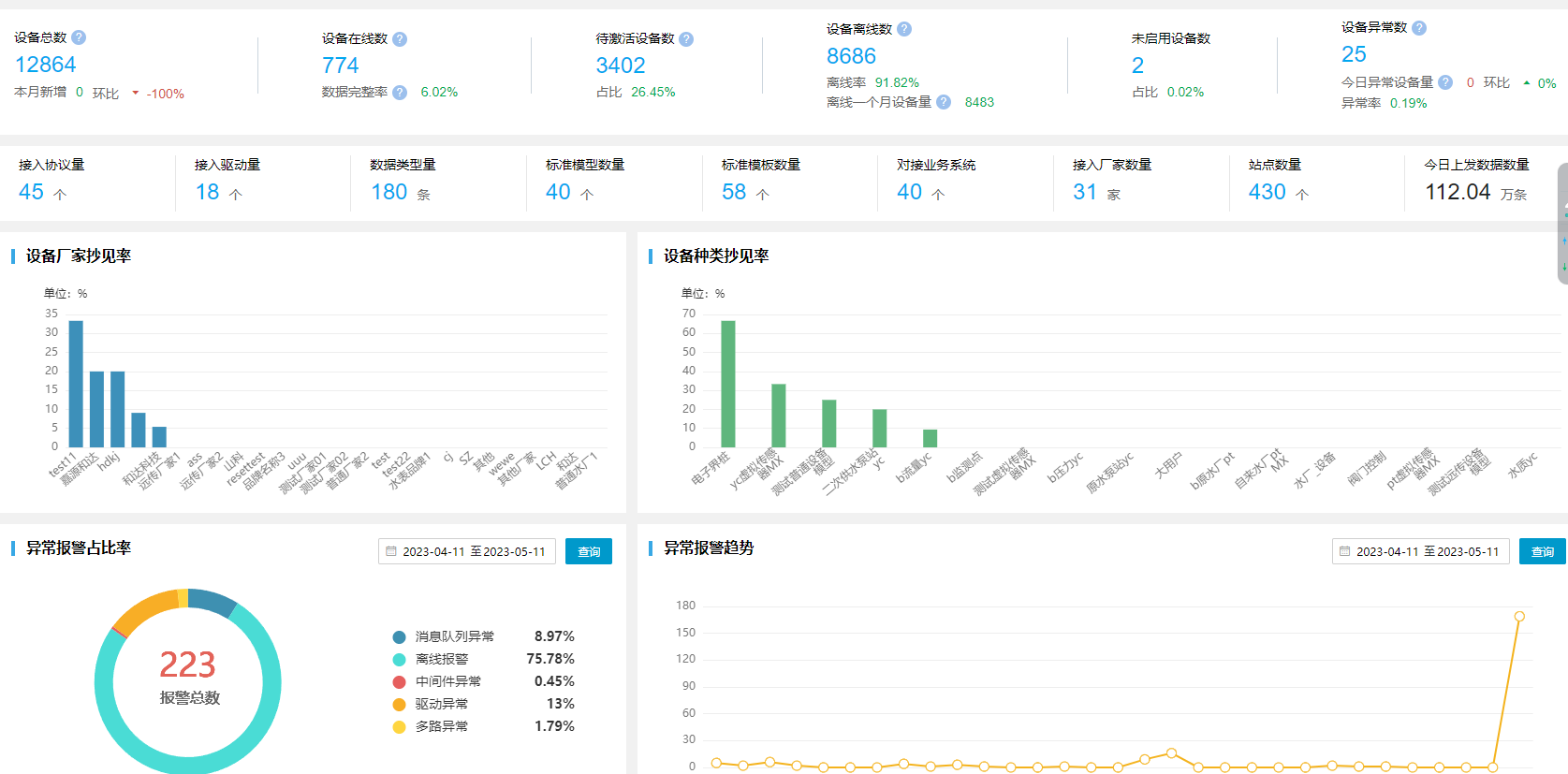
Task: Click 223 报警总数 donut center
Action: [x=188, y=678]
